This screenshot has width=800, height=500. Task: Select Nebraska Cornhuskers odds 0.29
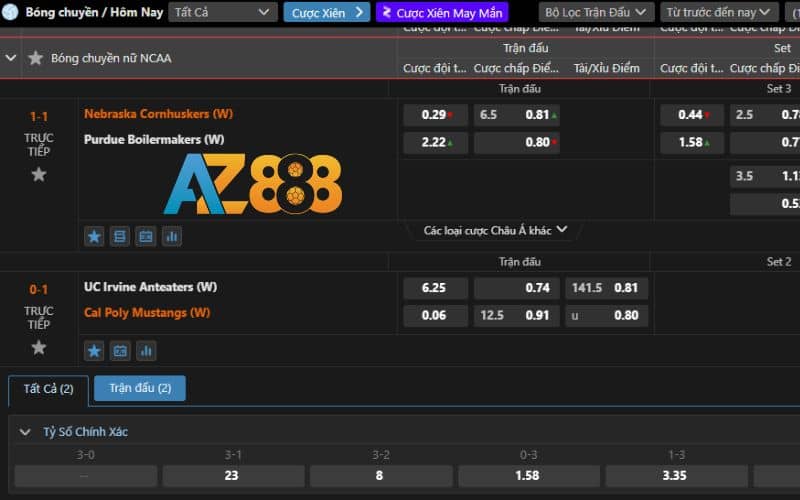tap(435, 115)
